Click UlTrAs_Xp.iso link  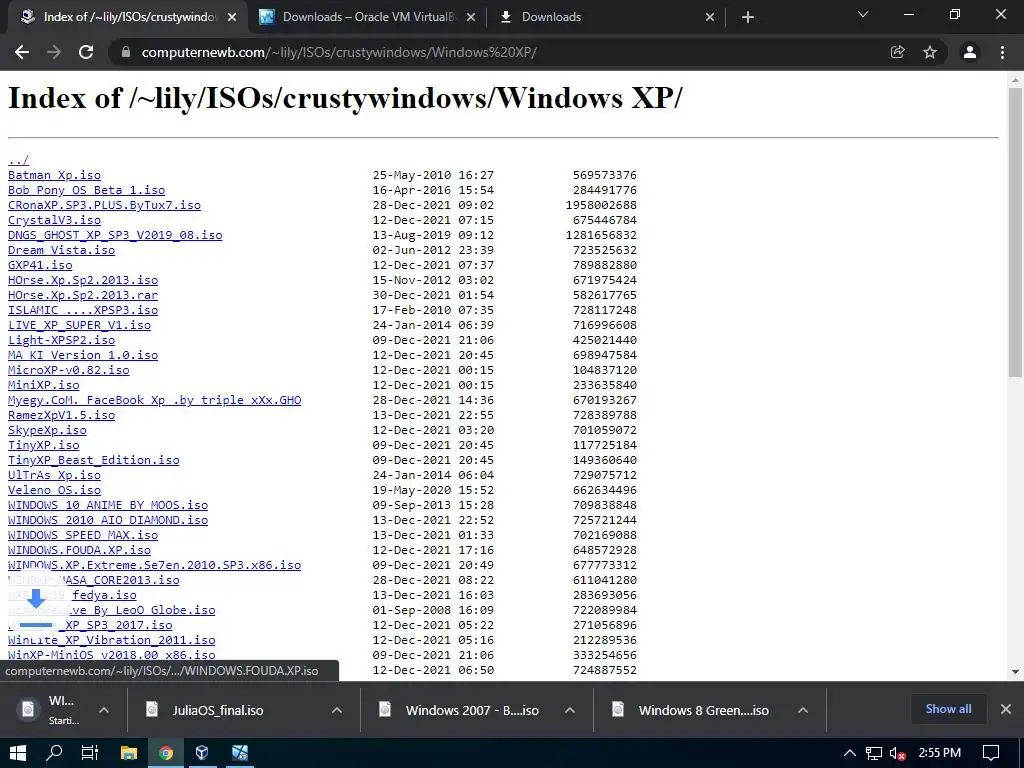click(54, 475)
